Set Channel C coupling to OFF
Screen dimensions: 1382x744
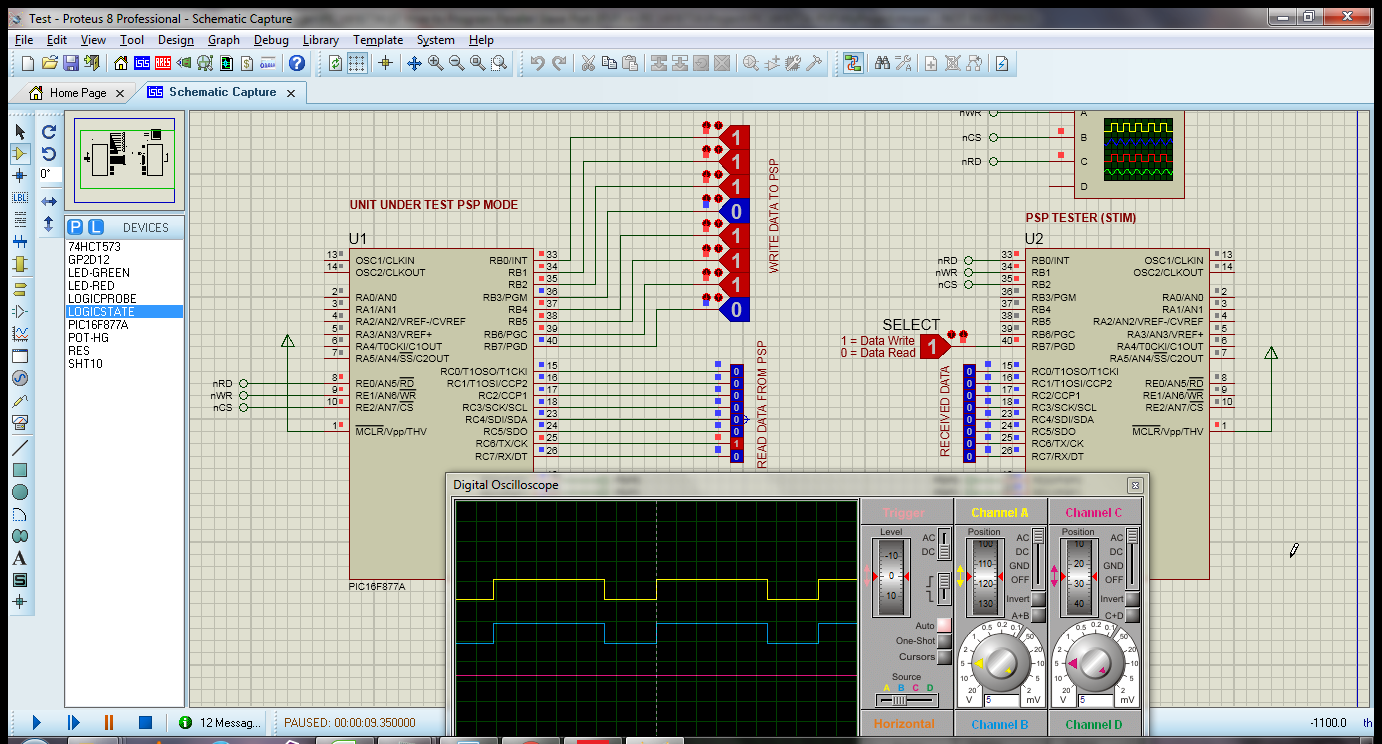click(x=1131, y=579)
